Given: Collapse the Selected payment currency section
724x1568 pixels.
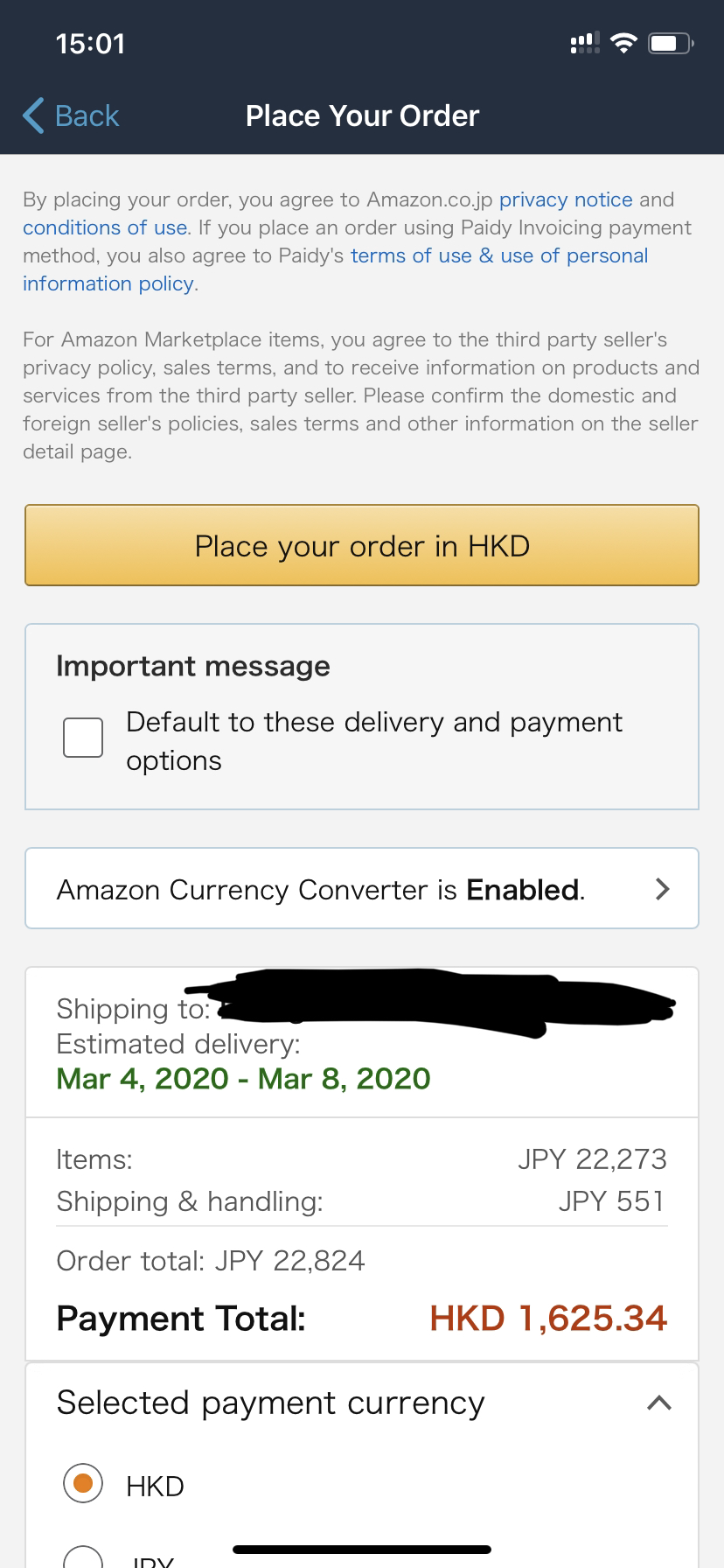Looking at the screenshot, I should [659, 1403].
